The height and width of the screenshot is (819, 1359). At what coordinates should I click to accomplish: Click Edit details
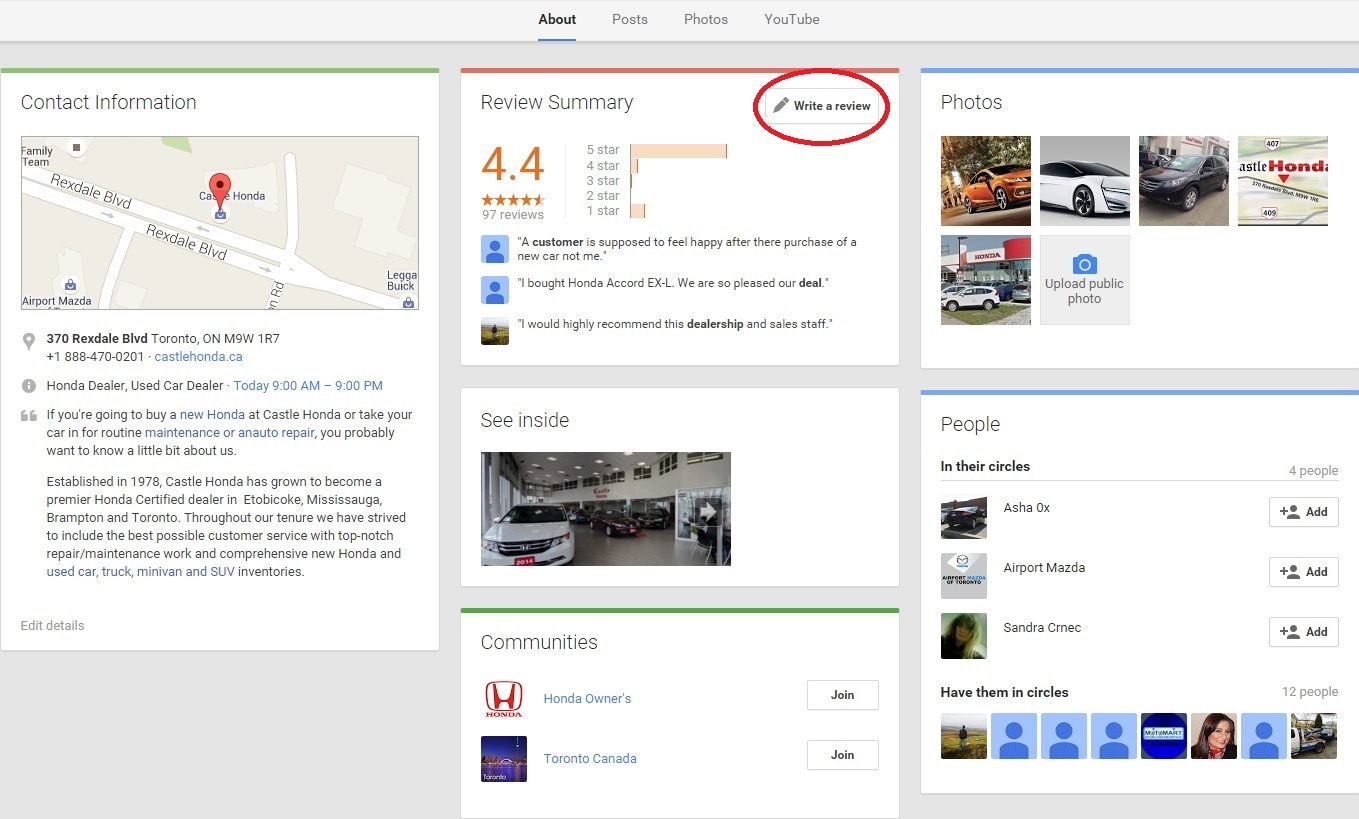click(52, 626)
